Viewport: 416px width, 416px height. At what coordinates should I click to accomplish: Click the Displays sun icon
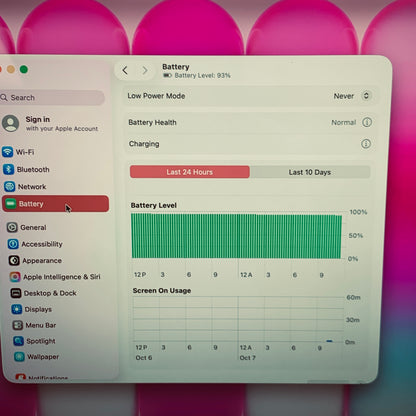(17, 309)
